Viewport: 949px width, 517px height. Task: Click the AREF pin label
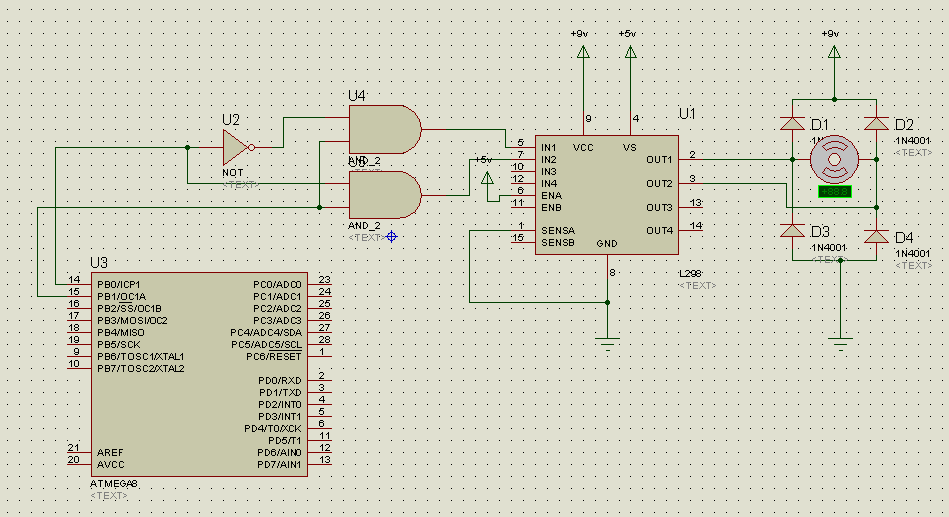[x=110, y=453]
